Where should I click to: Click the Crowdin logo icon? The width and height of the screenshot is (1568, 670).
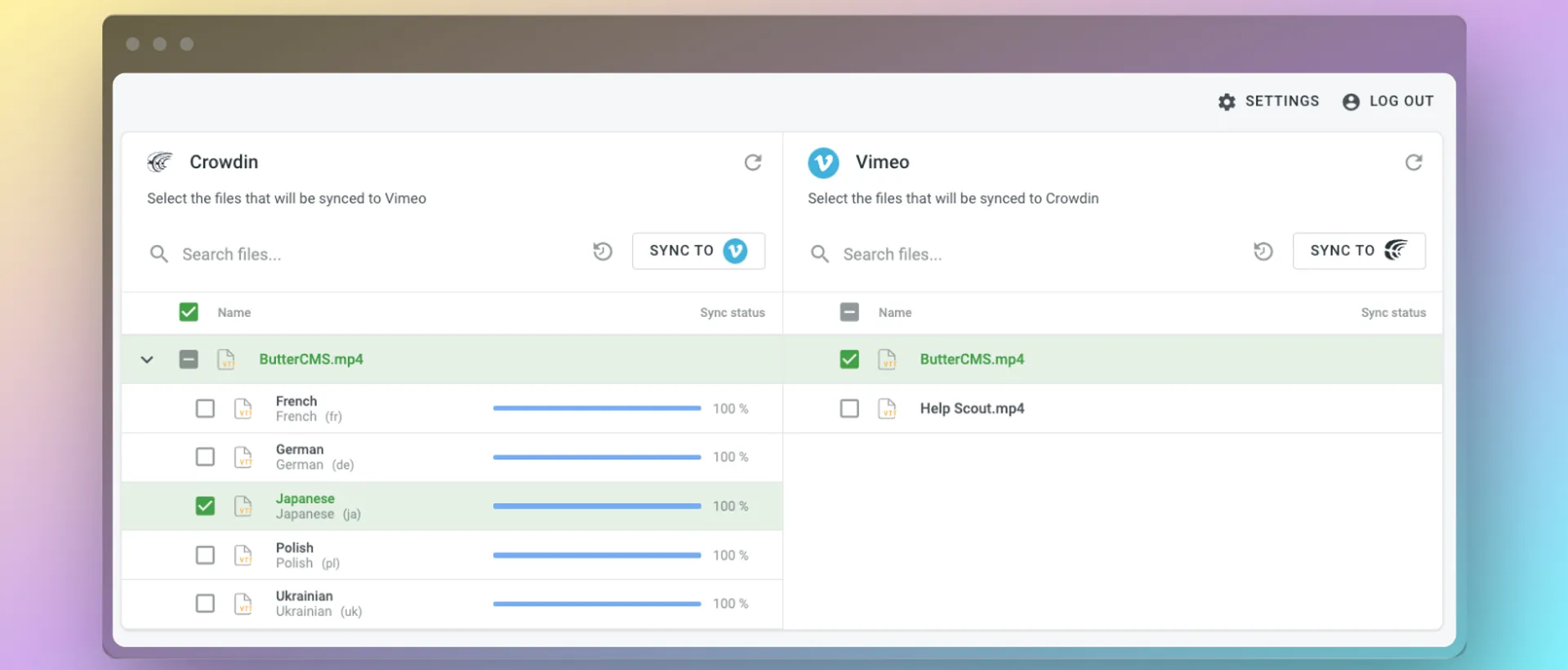(x=160, y=162)
